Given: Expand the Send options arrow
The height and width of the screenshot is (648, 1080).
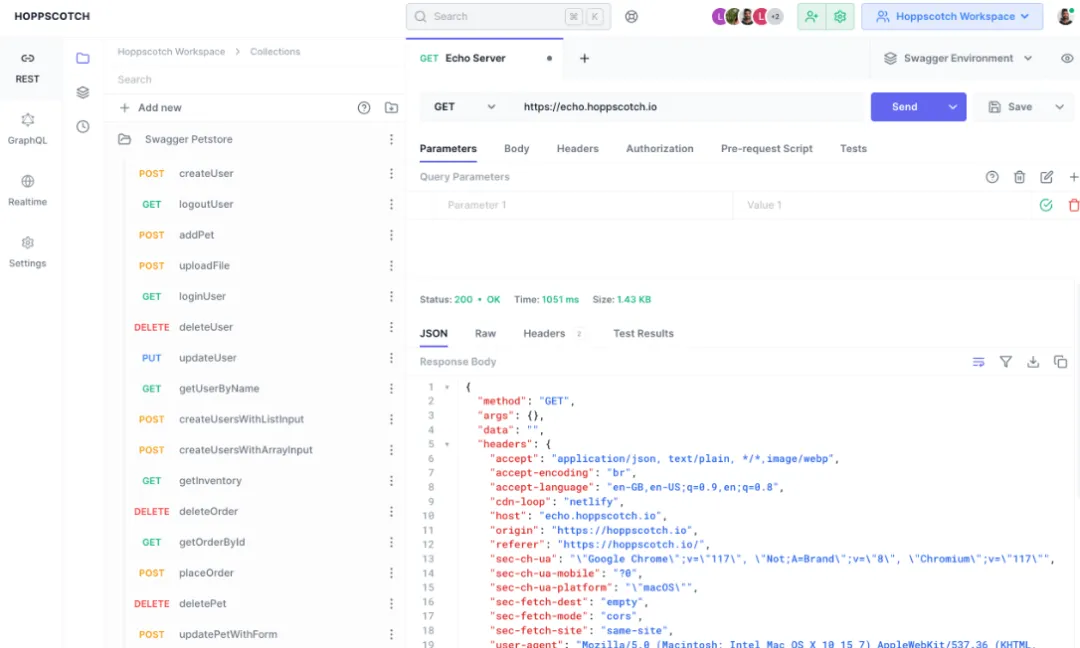Looking at the screenshot, I should 953,107.
